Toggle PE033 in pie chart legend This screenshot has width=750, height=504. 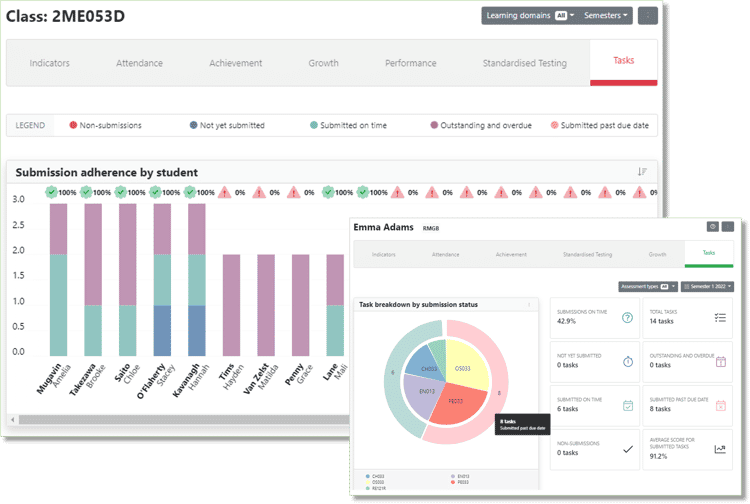[460, 482]
